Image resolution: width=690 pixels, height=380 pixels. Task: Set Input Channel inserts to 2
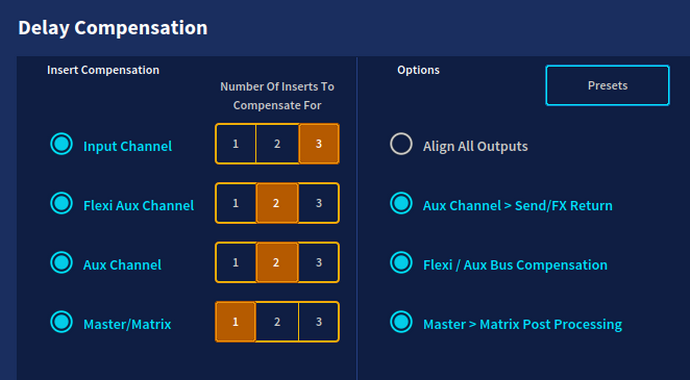click(x=277, y=144)
